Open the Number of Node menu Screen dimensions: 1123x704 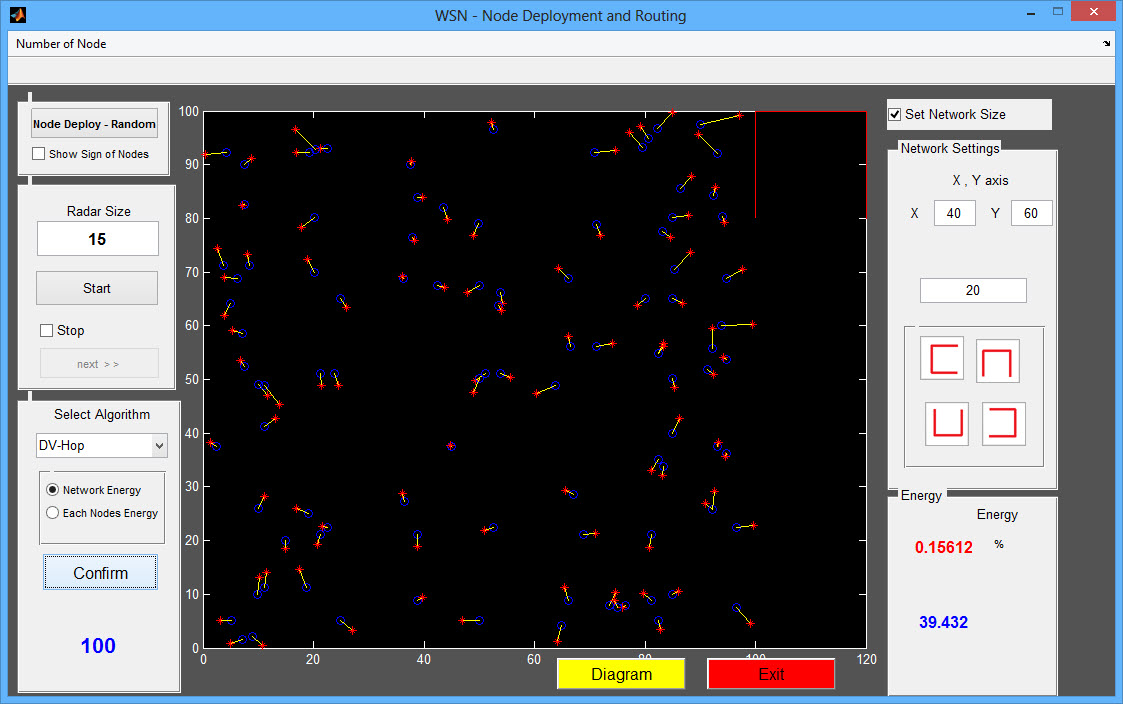pos(61,44)
